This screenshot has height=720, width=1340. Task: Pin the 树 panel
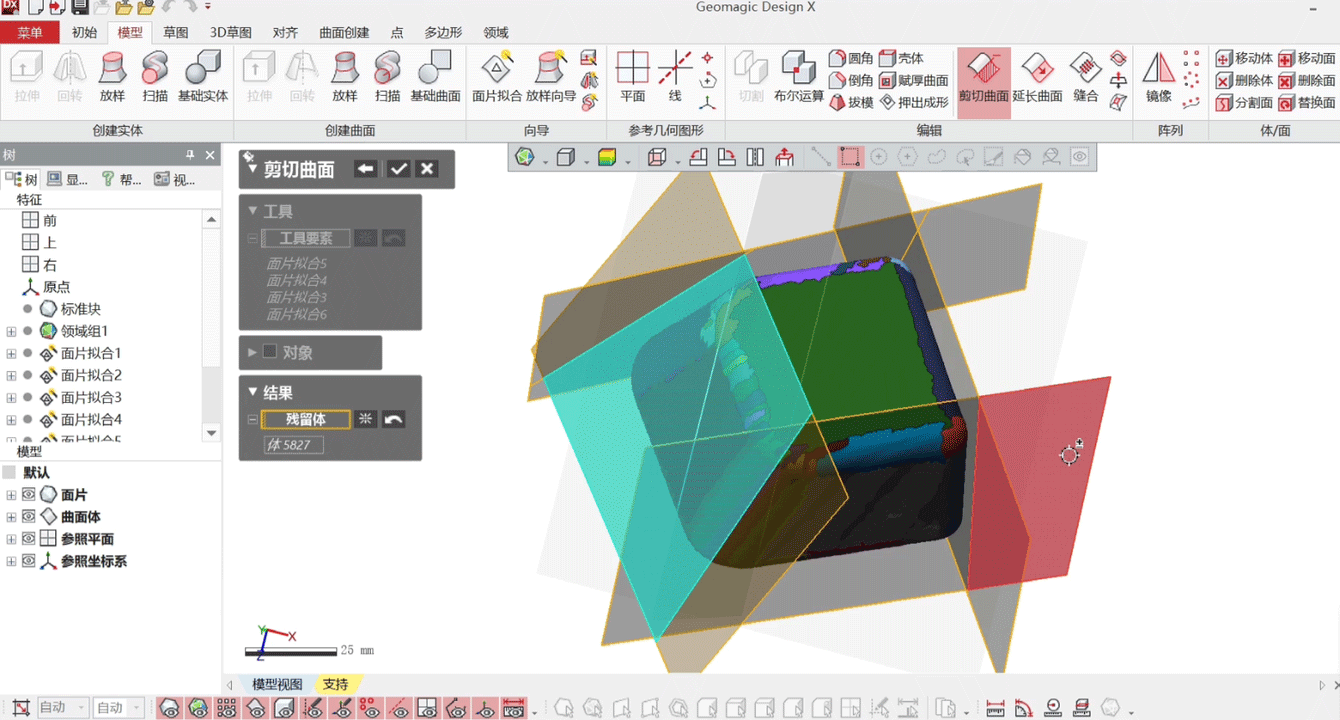pos(190,155)
